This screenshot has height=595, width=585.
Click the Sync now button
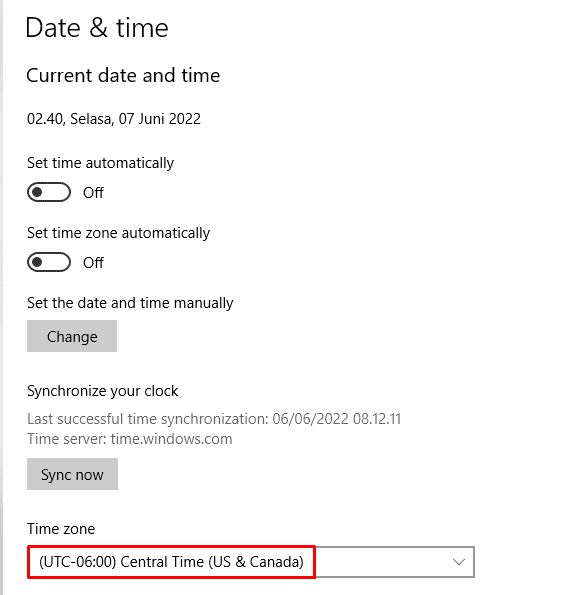click(x=72, y=474)
